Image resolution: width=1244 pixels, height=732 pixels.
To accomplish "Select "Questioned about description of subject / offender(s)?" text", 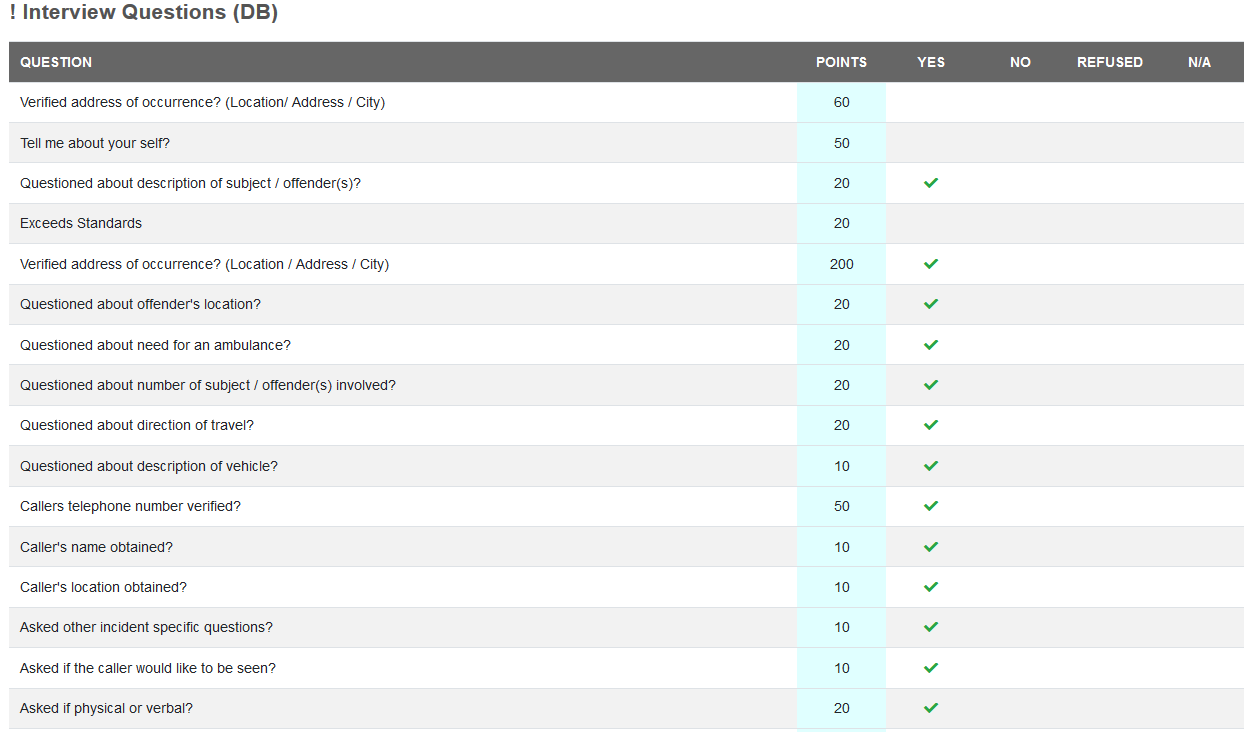I will (x=190, y=183).
